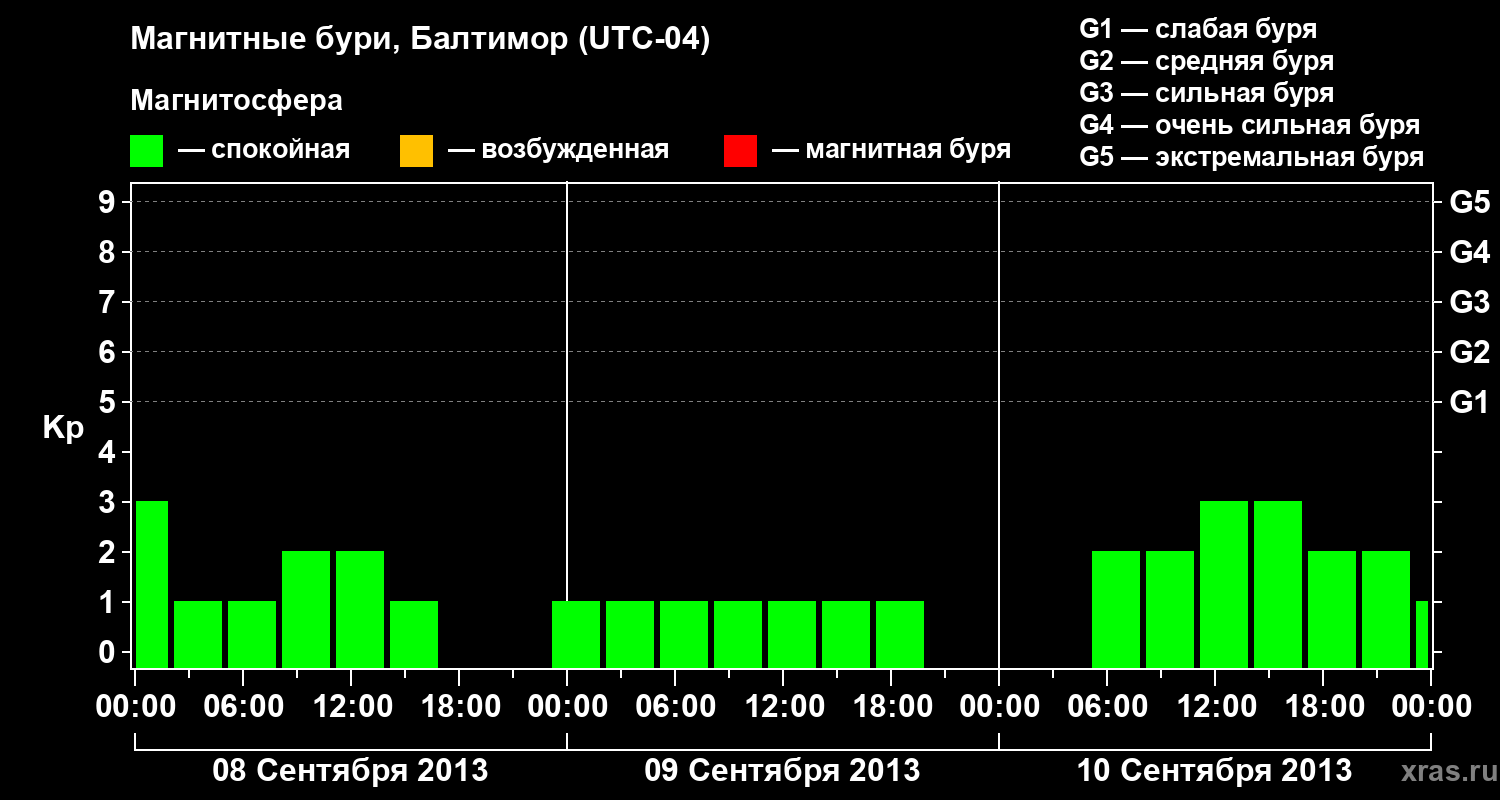Screen dimensions: 1500x800
Task: Click the right axis label G4
Action: click(1470, 252)
